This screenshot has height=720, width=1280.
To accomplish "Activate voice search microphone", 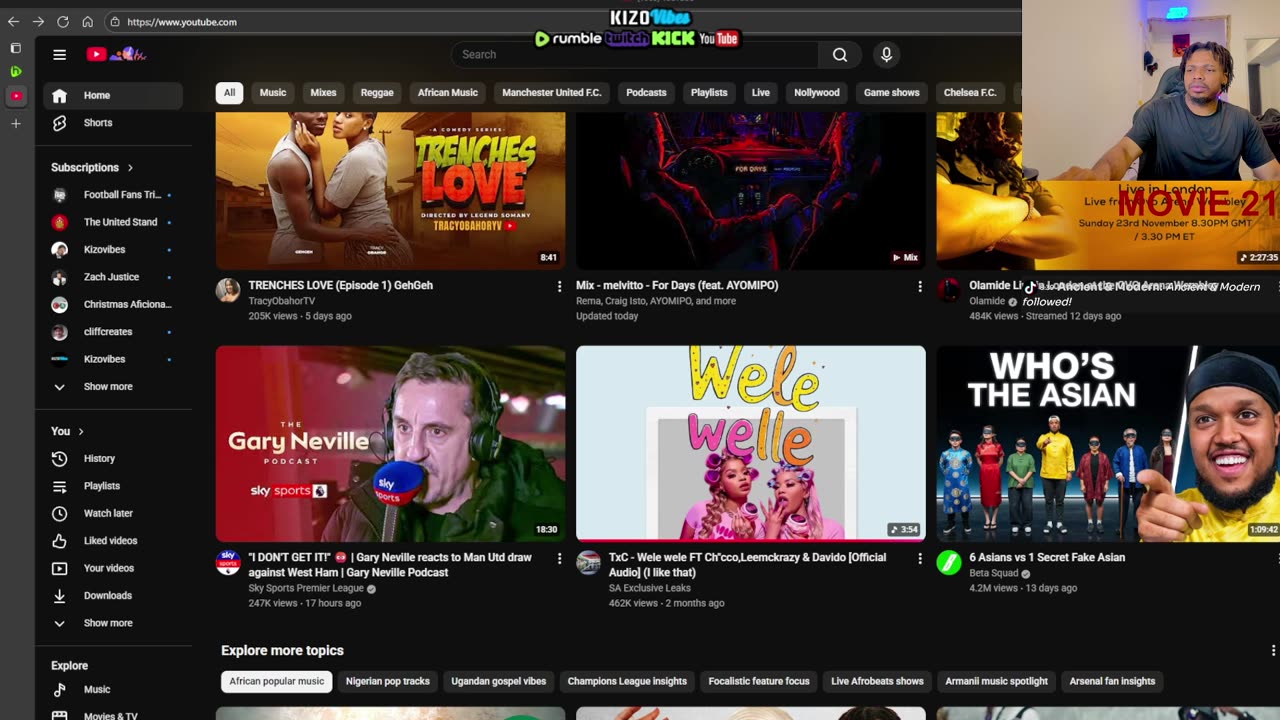I will coord(886,55).
